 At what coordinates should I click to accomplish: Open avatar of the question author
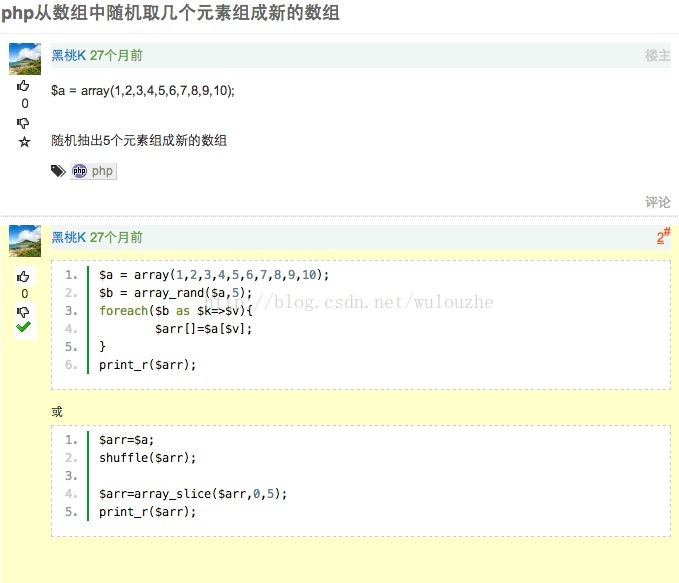[25, 59]
